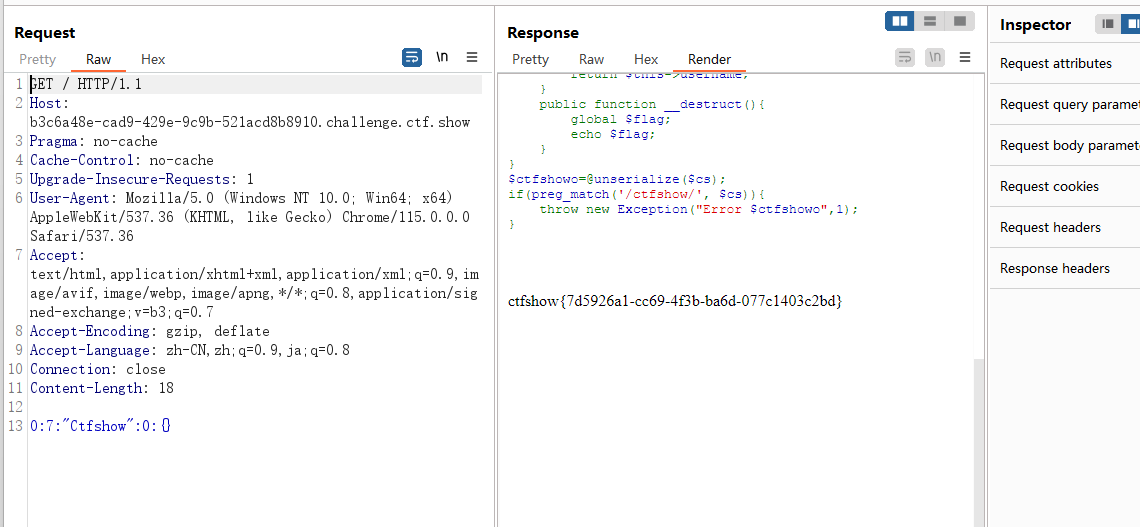This screenshot has height=527, width=1140.
Task: Select top-bottom stacked layout icon
Action: tap(929, 21)
